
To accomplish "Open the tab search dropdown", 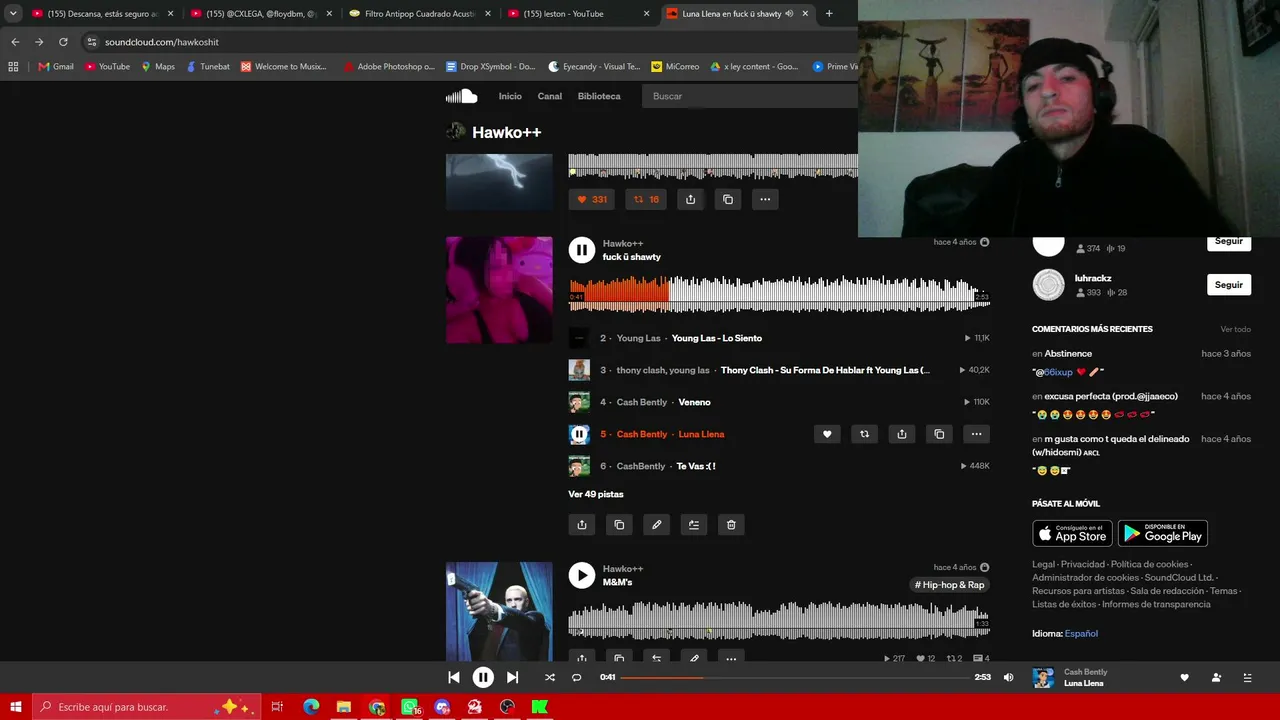I will (x=13, y=14).
